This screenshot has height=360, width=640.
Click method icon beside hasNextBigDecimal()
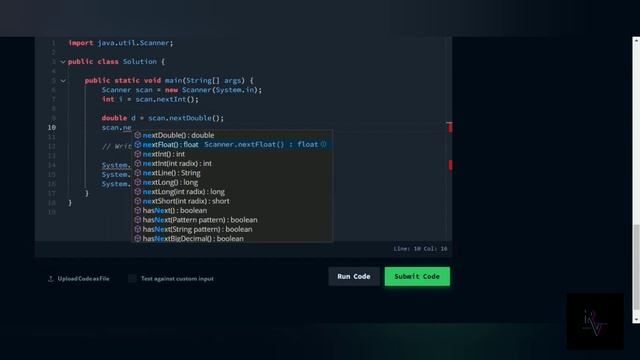coord(138,238)
